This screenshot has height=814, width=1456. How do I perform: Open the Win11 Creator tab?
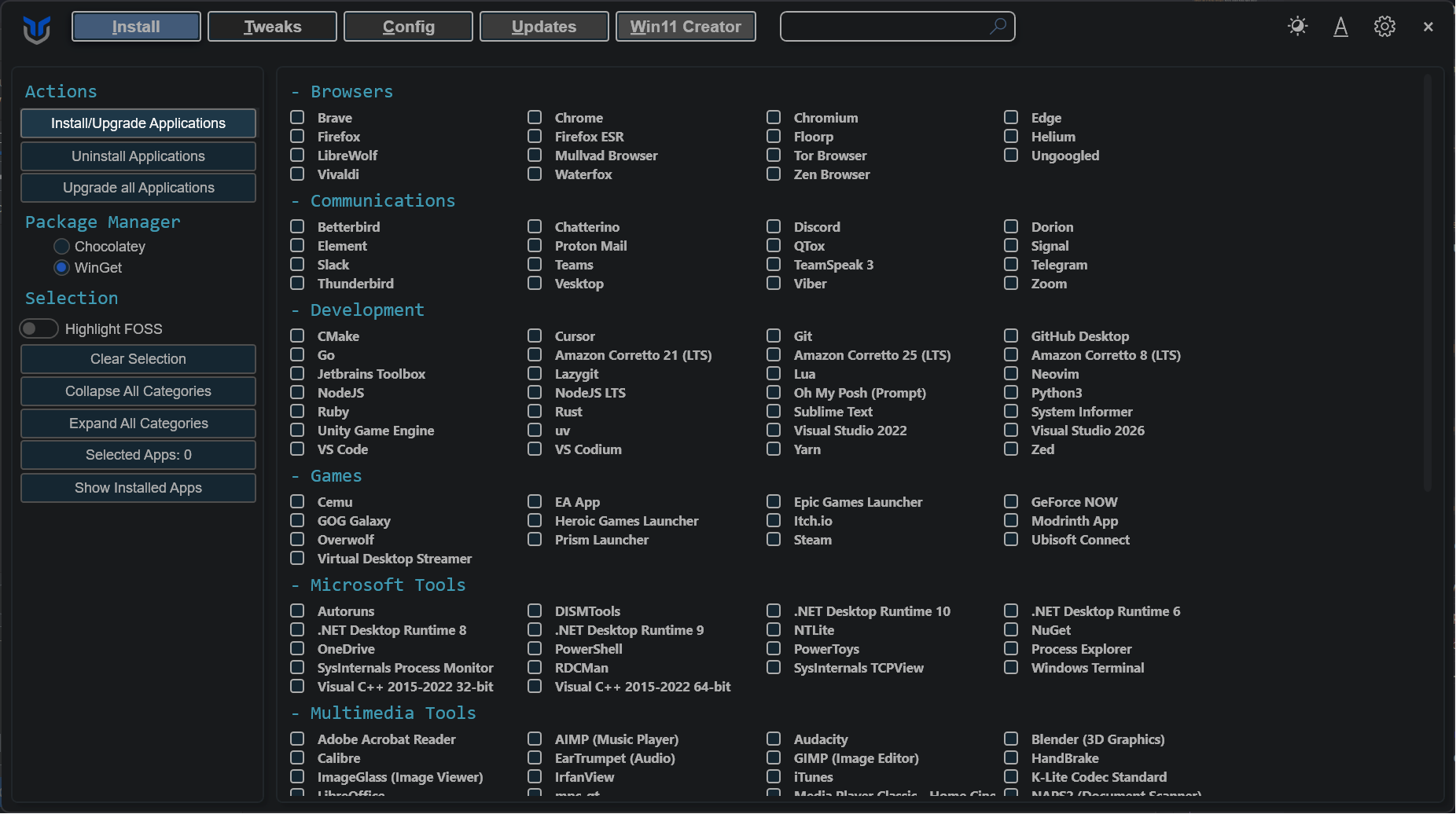click(x=686, y=27)
